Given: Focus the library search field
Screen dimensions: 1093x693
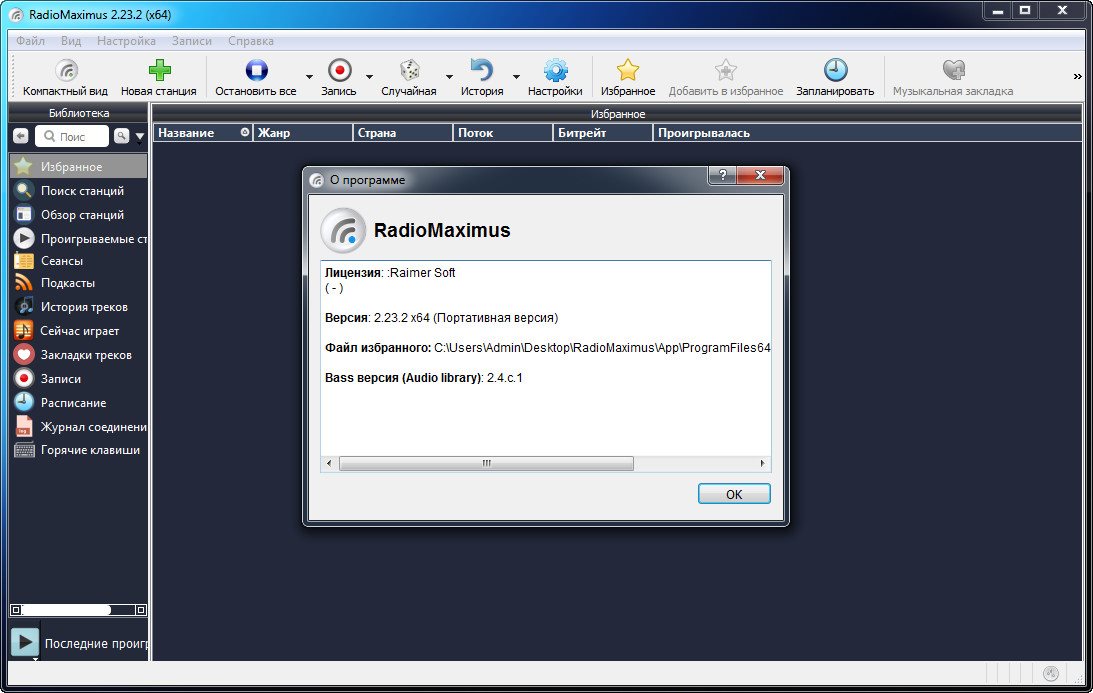Looking at the screenshot, I should pos(72,136).
